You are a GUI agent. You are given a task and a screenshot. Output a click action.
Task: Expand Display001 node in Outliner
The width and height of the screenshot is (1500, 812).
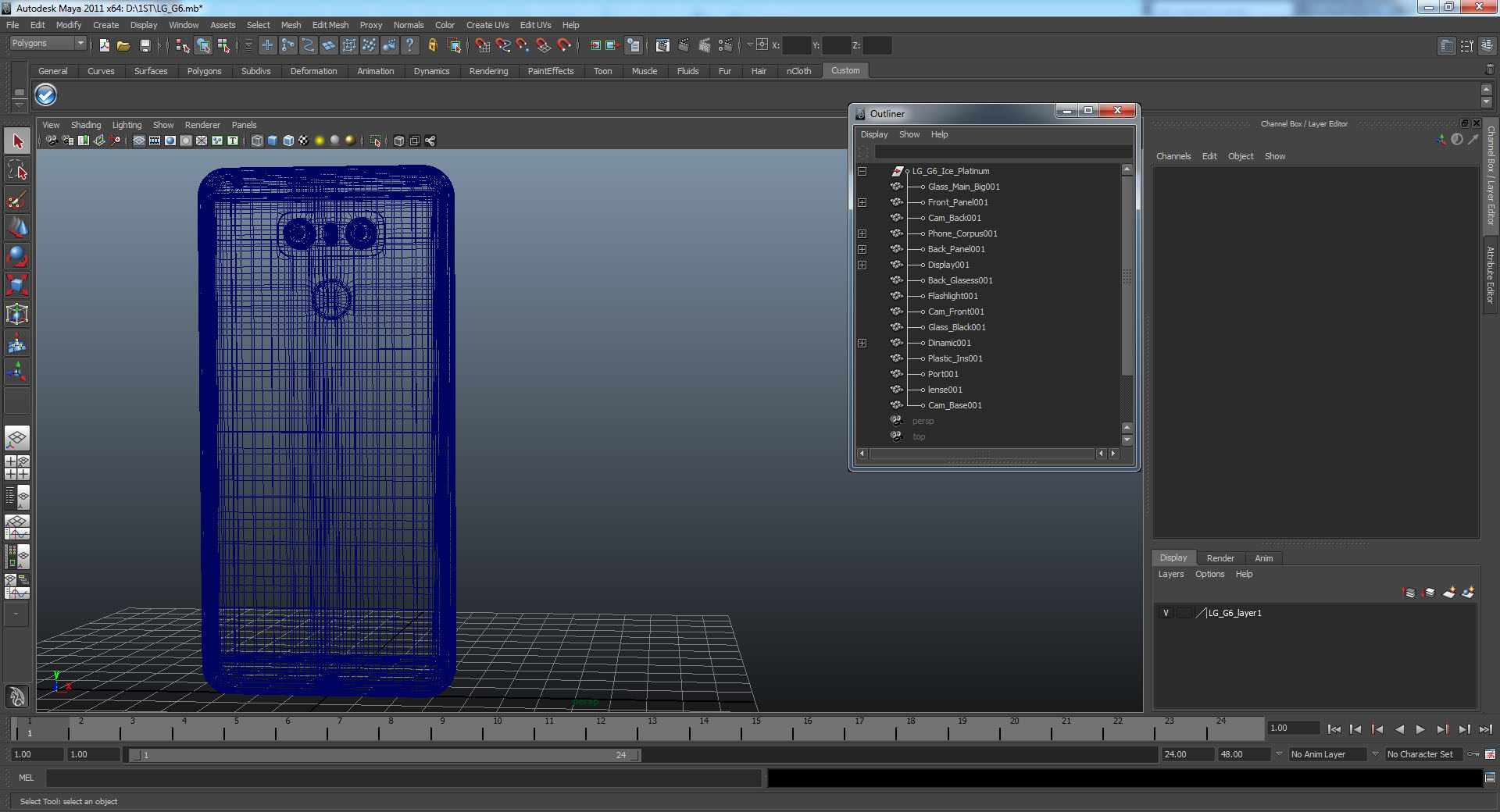(x=862, y=265)
